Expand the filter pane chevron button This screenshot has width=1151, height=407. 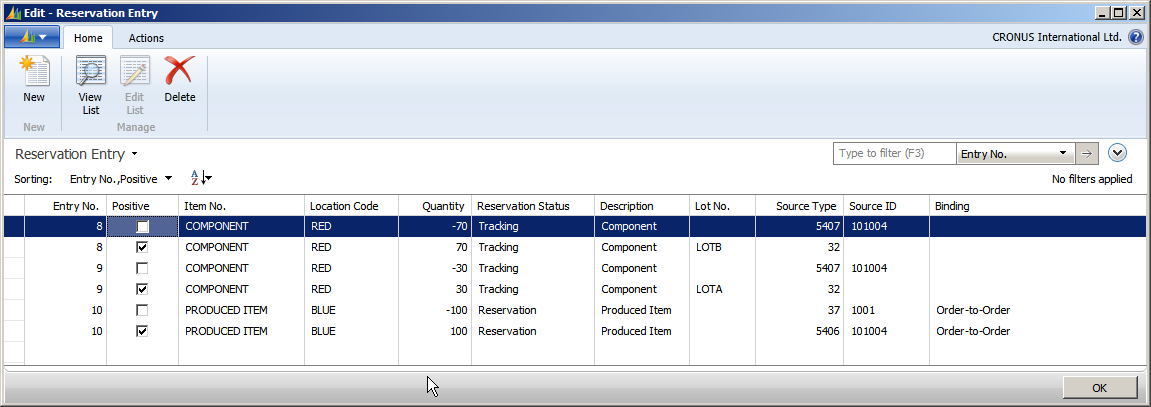[1118, 154]
